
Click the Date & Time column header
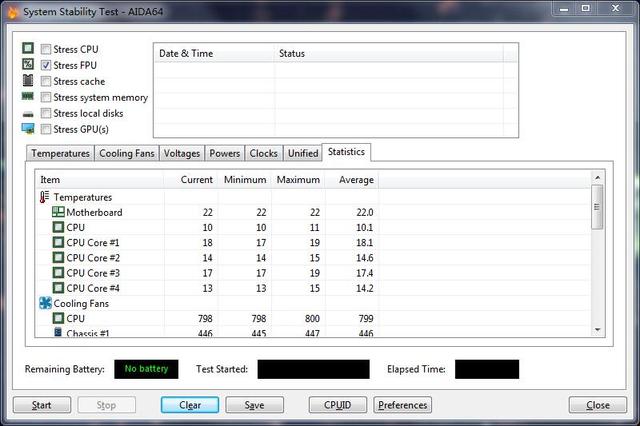pyautogui.click(x=214, y=53)
